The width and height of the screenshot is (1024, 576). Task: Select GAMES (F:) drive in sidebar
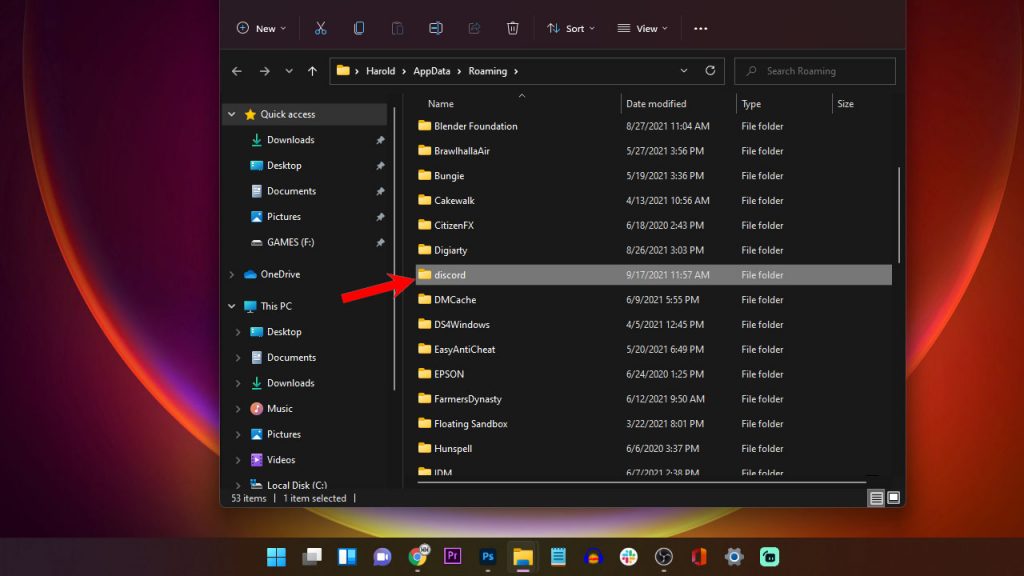(x=291, y=242)
